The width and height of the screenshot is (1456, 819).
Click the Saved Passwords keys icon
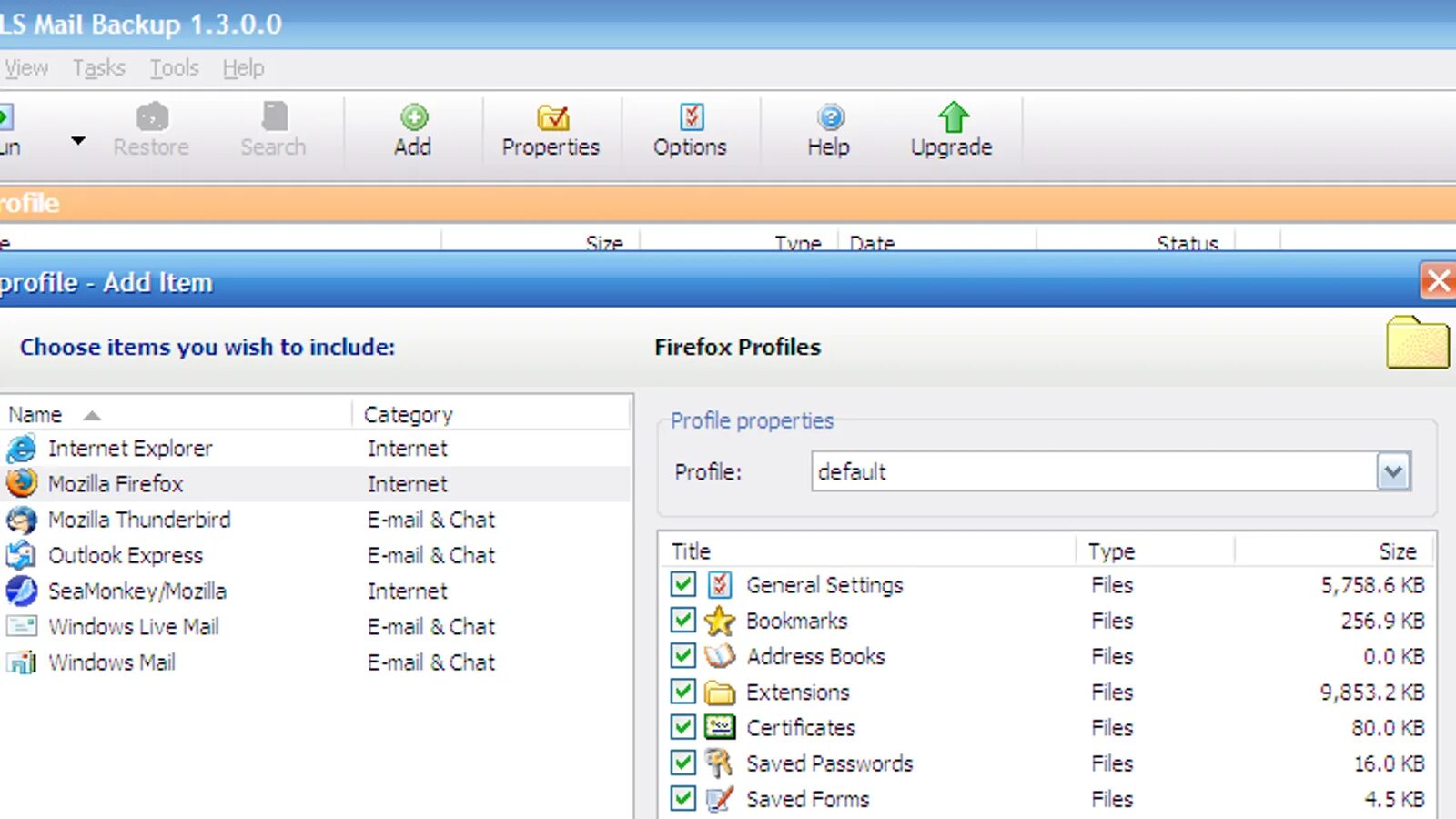(720, 763)
